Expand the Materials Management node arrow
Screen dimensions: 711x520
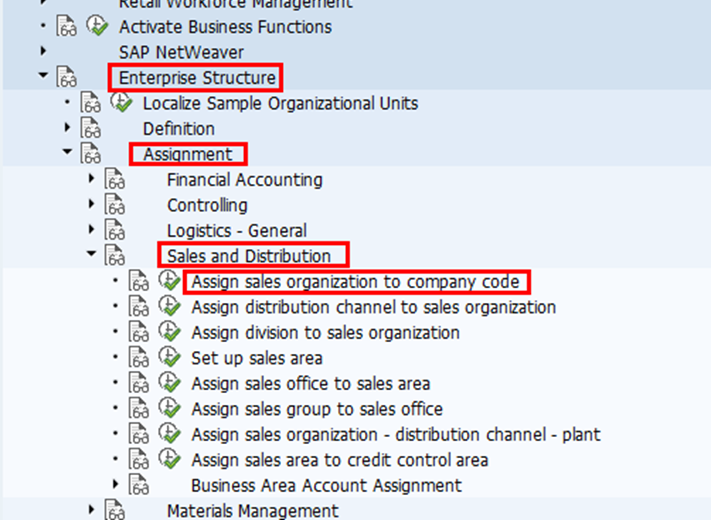(x=92, y=511)
